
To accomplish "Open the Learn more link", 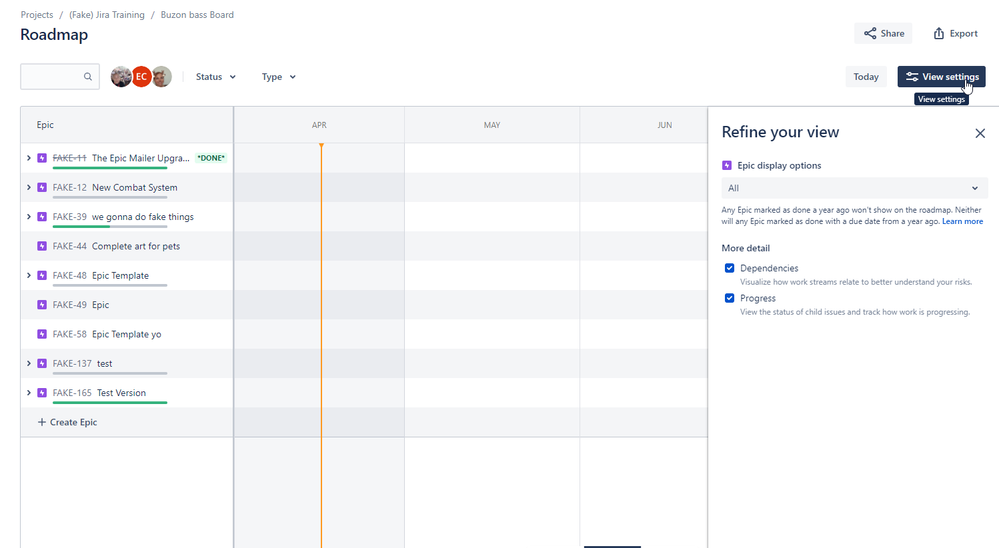I will (962, 221).
